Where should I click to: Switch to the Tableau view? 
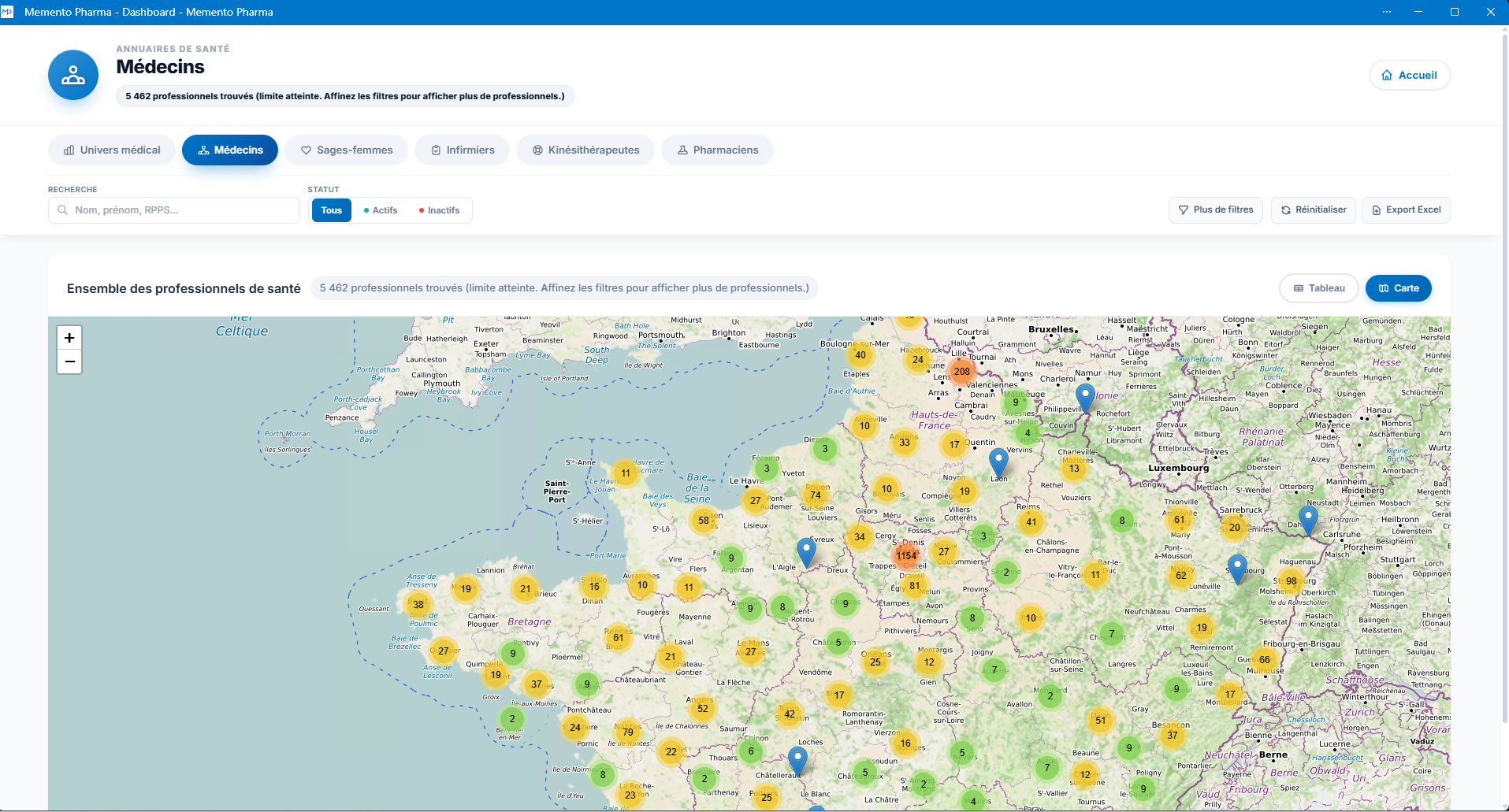click(1319, 288)
